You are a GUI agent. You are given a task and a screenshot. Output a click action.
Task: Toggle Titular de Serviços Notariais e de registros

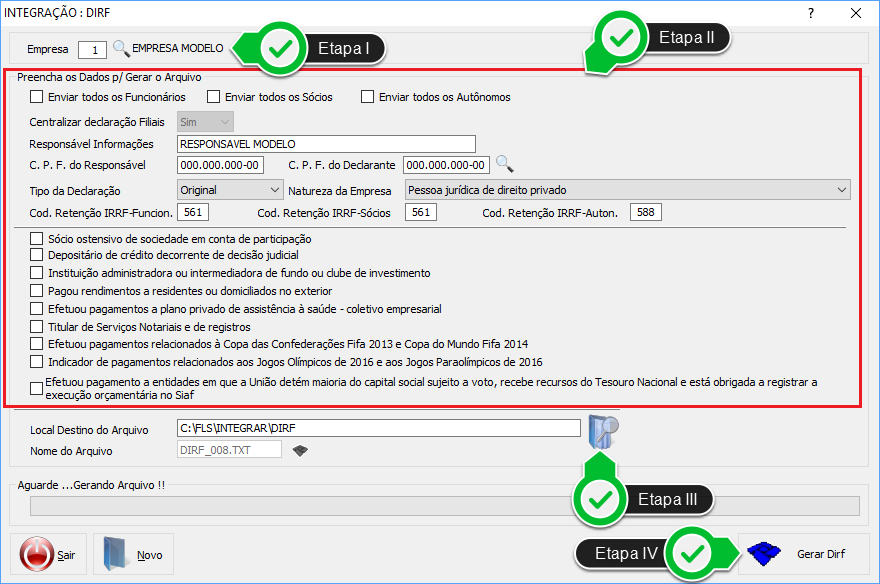tap(37, 326)
